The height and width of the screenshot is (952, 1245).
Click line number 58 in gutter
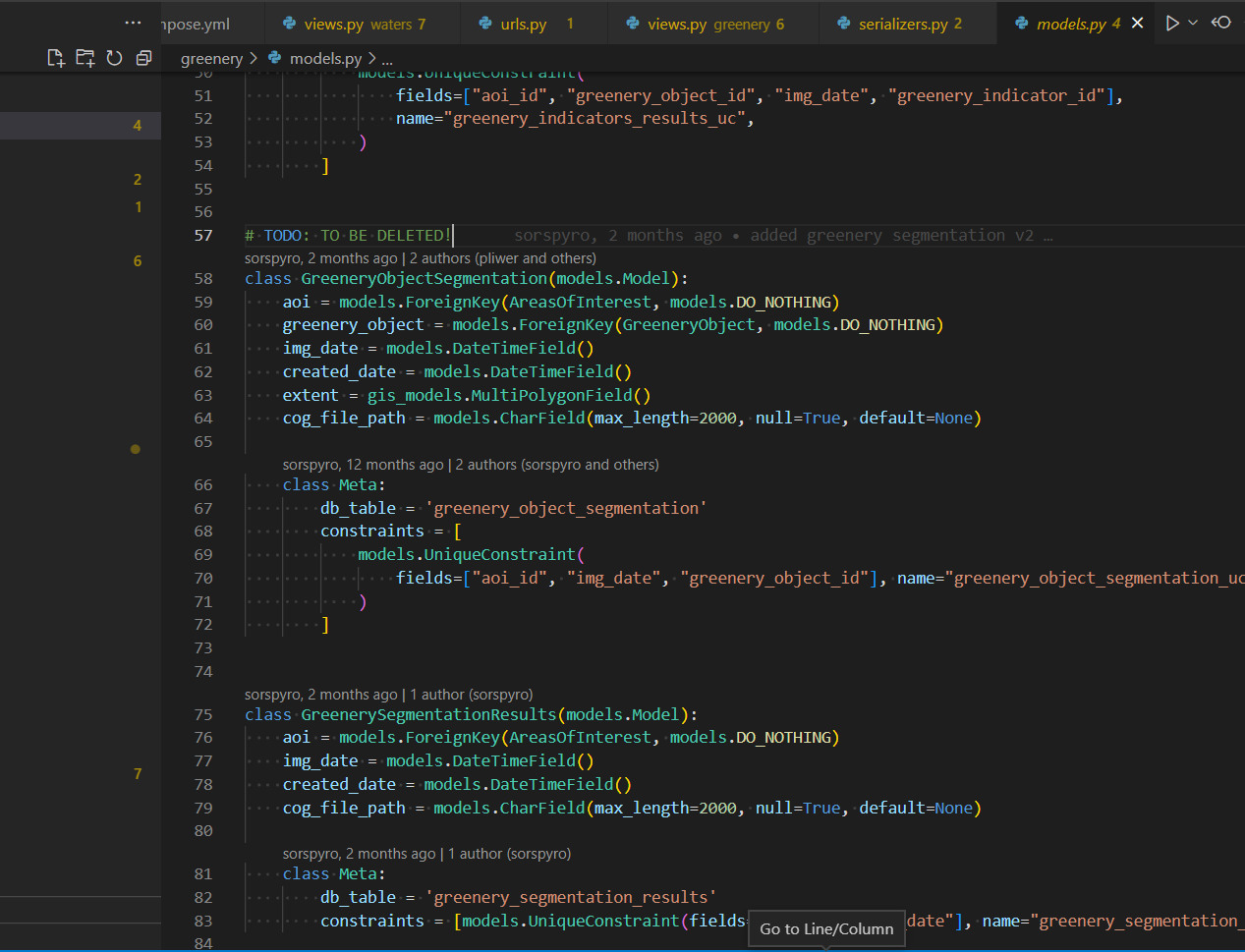pos(202,278)
